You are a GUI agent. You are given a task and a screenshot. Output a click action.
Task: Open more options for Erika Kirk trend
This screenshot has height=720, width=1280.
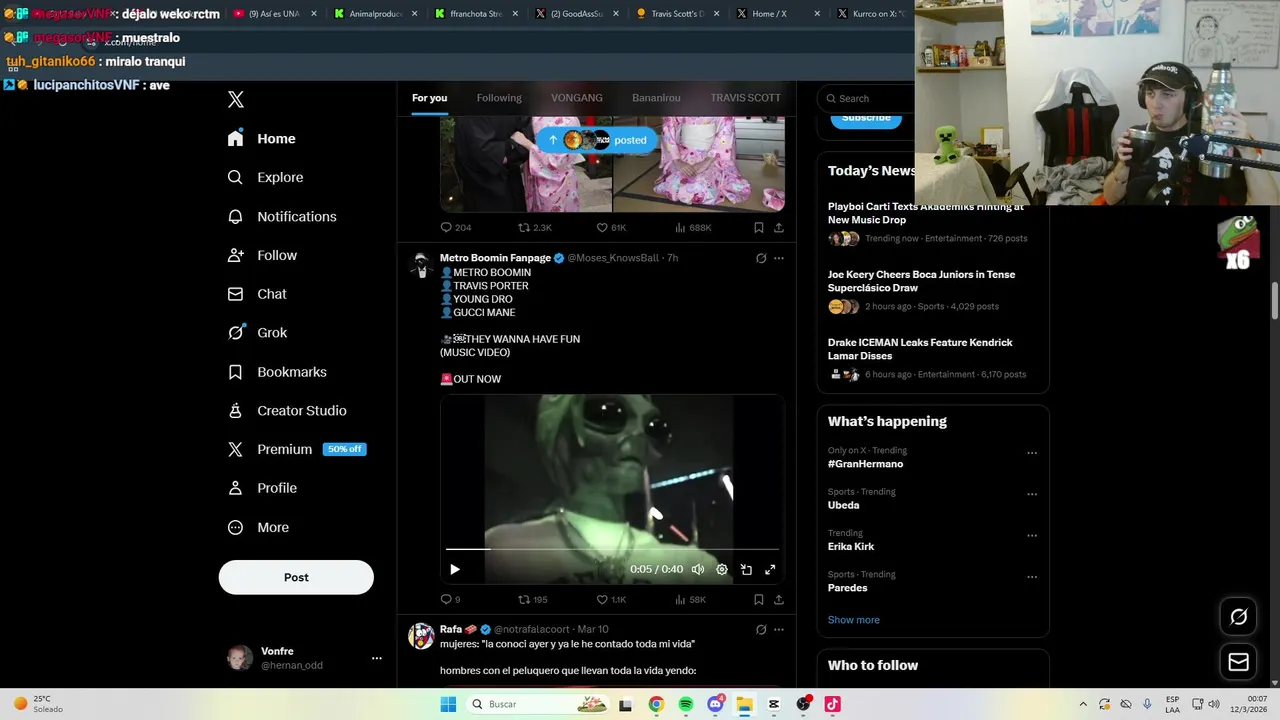pyautogui.click(x=1032, y=536)
